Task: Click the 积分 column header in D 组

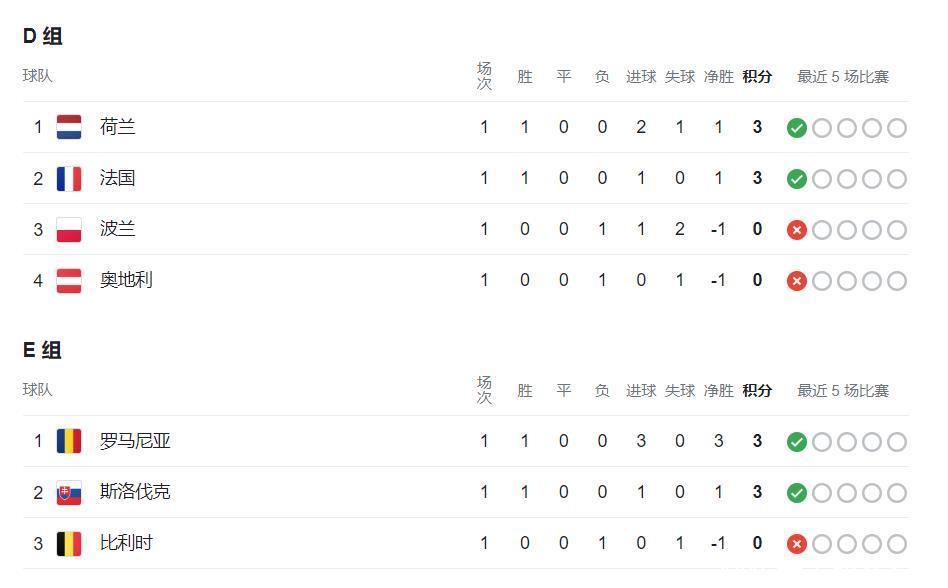Action: [757, 76]
